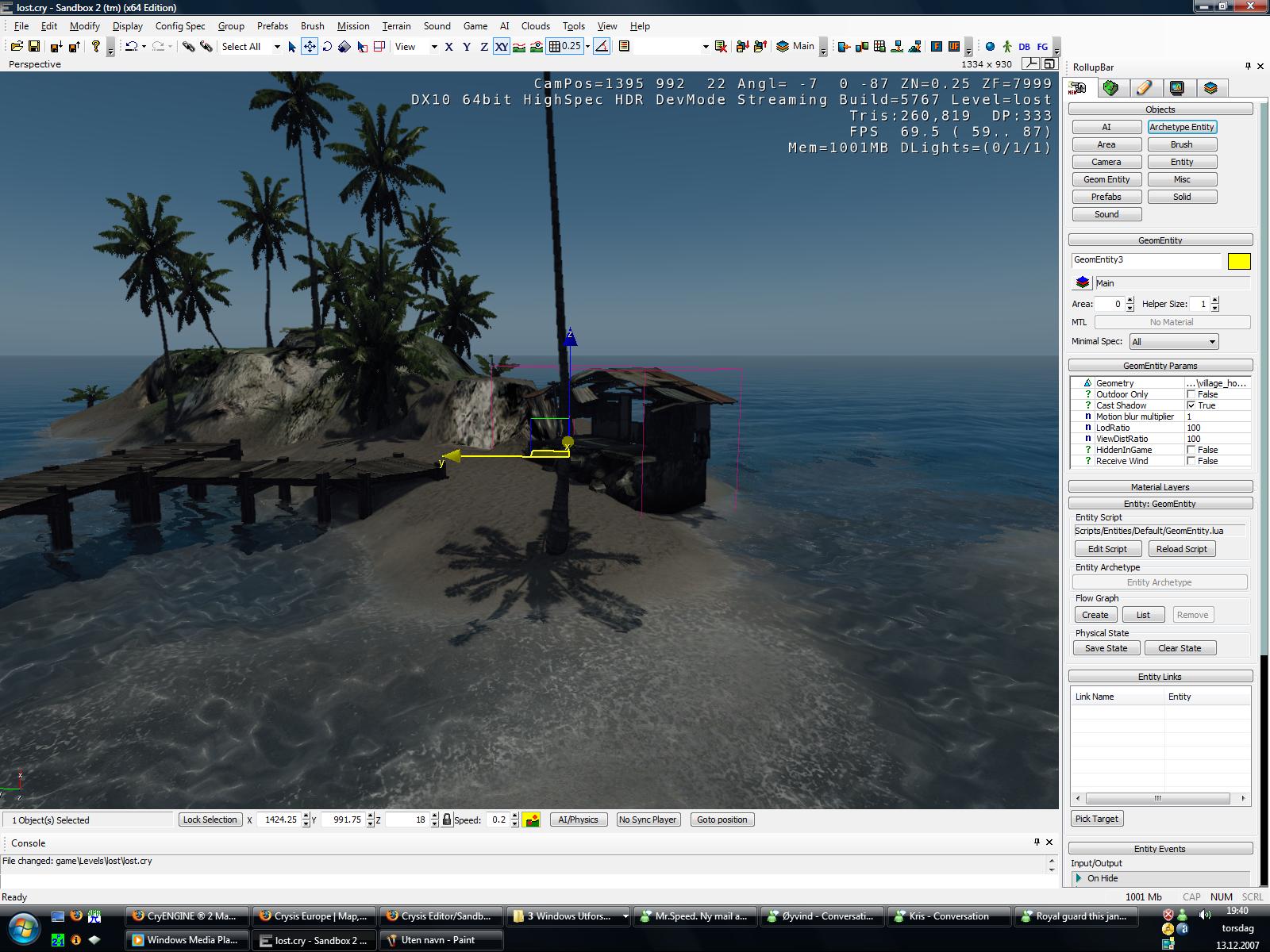Image resolution: width=1270 pixels, height=952 pixels.
Task: Switch to RollupBar Terrain tab with green icon
Action: (1110, 88)
